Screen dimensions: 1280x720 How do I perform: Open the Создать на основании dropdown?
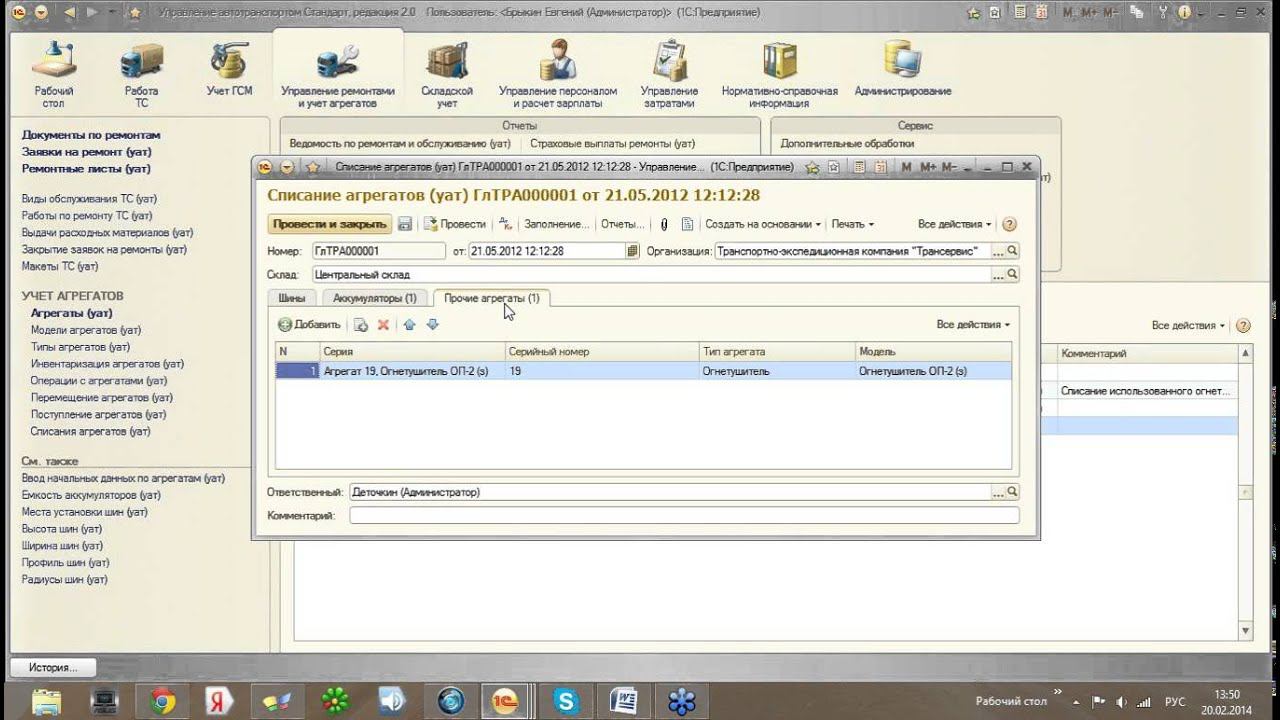coord(763,224)
